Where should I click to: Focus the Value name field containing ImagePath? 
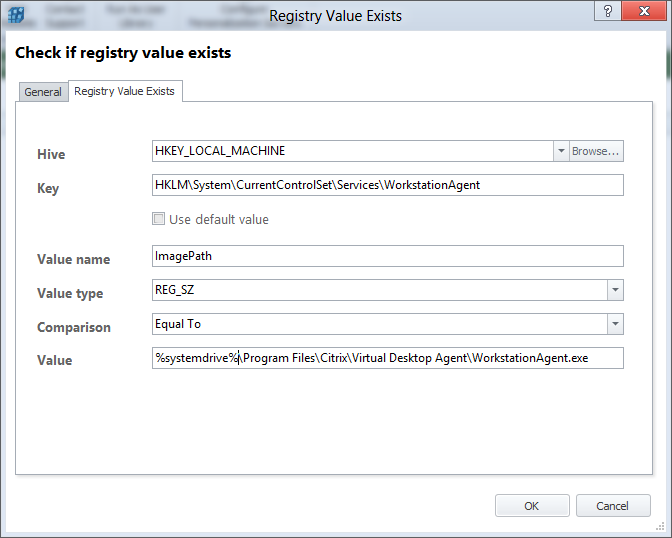coord(386,256)
